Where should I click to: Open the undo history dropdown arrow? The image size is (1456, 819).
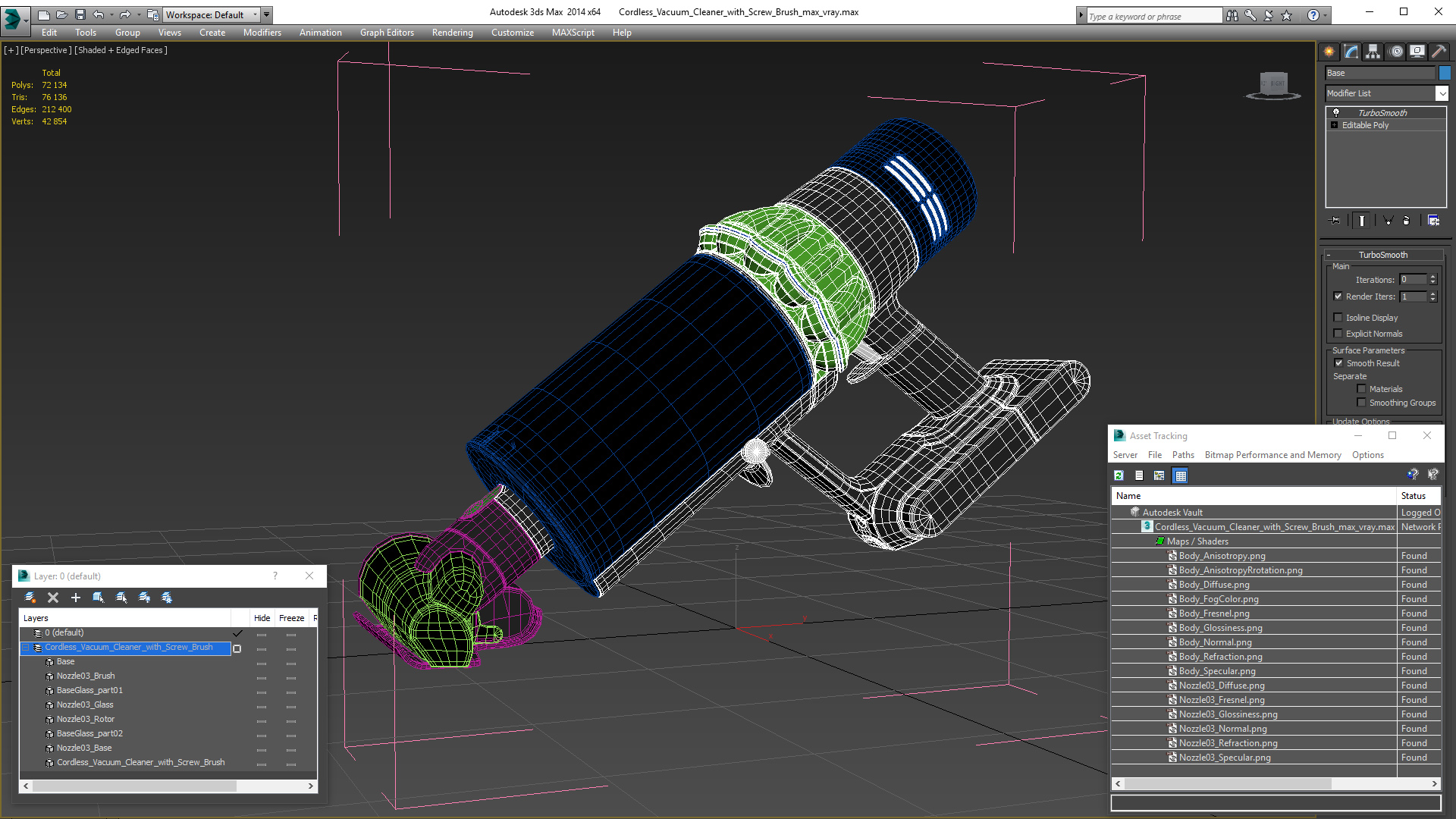(111, 14)
